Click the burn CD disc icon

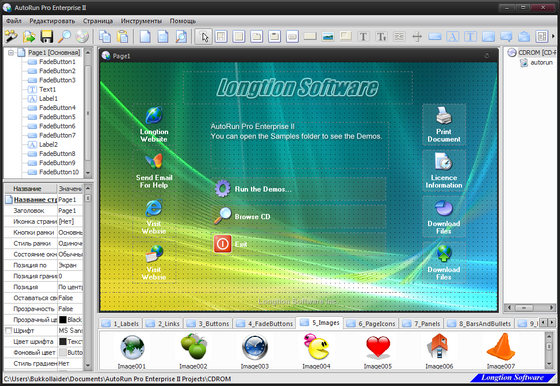coord(82,36)
